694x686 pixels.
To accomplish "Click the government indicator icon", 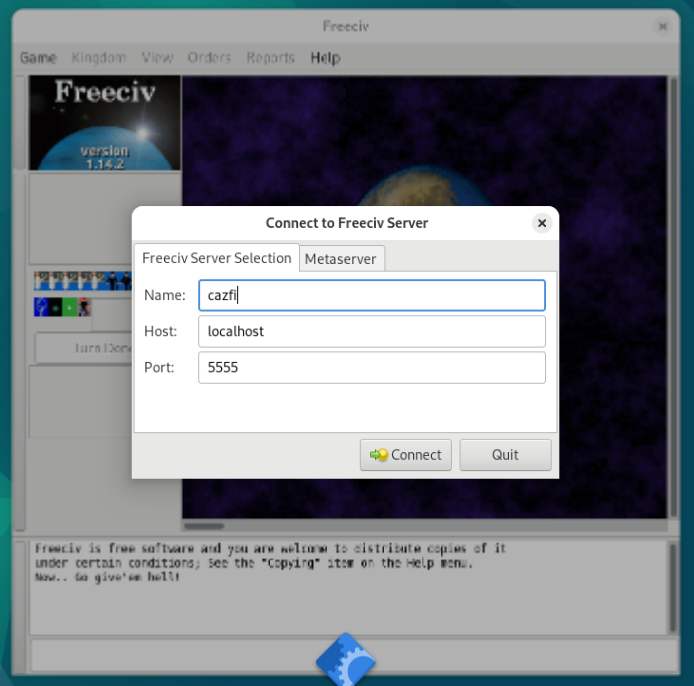I will 85,307.
